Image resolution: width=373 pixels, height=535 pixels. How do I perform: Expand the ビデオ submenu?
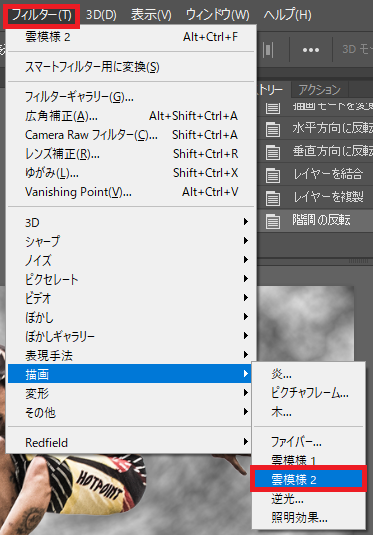tap(131, 299)
